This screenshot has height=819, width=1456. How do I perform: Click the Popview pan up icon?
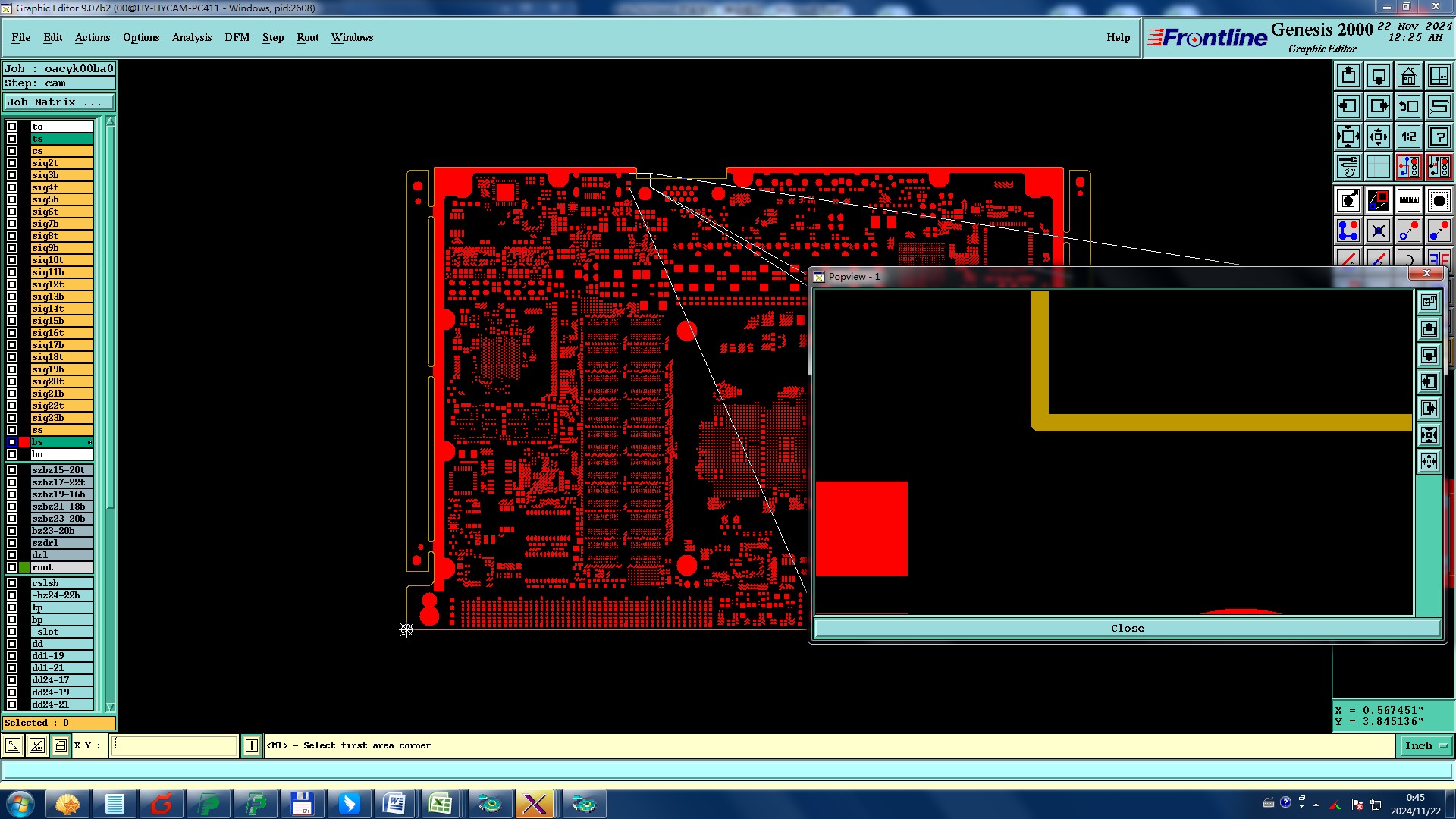coord(1429,329)
